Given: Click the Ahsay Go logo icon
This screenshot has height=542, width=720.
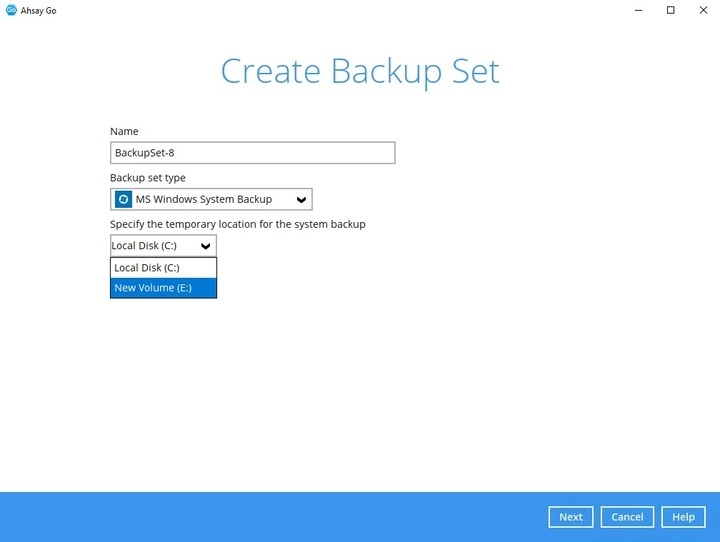Looking at the screenshot, I should coord(11,10).
